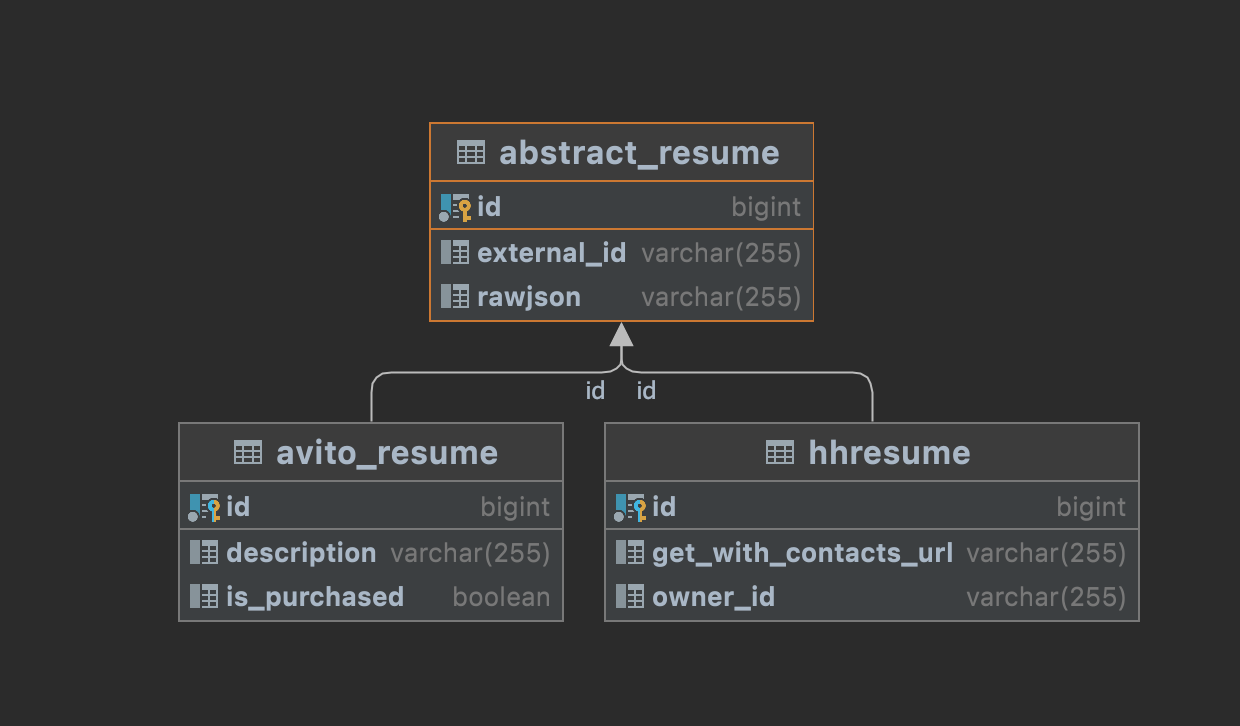Click inheritance arrowhead below abstract_resume

click(x=622, y=334)
